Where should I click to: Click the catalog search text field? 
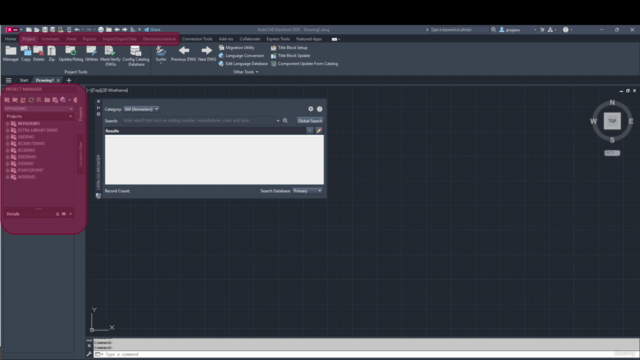(199, 120)
